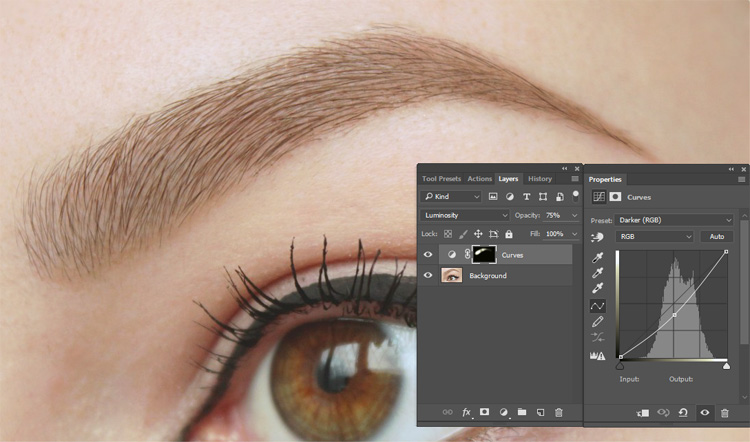This screenshot has width=750, height=442.
Task: Click the white point input slider
Action: point(727,366)
